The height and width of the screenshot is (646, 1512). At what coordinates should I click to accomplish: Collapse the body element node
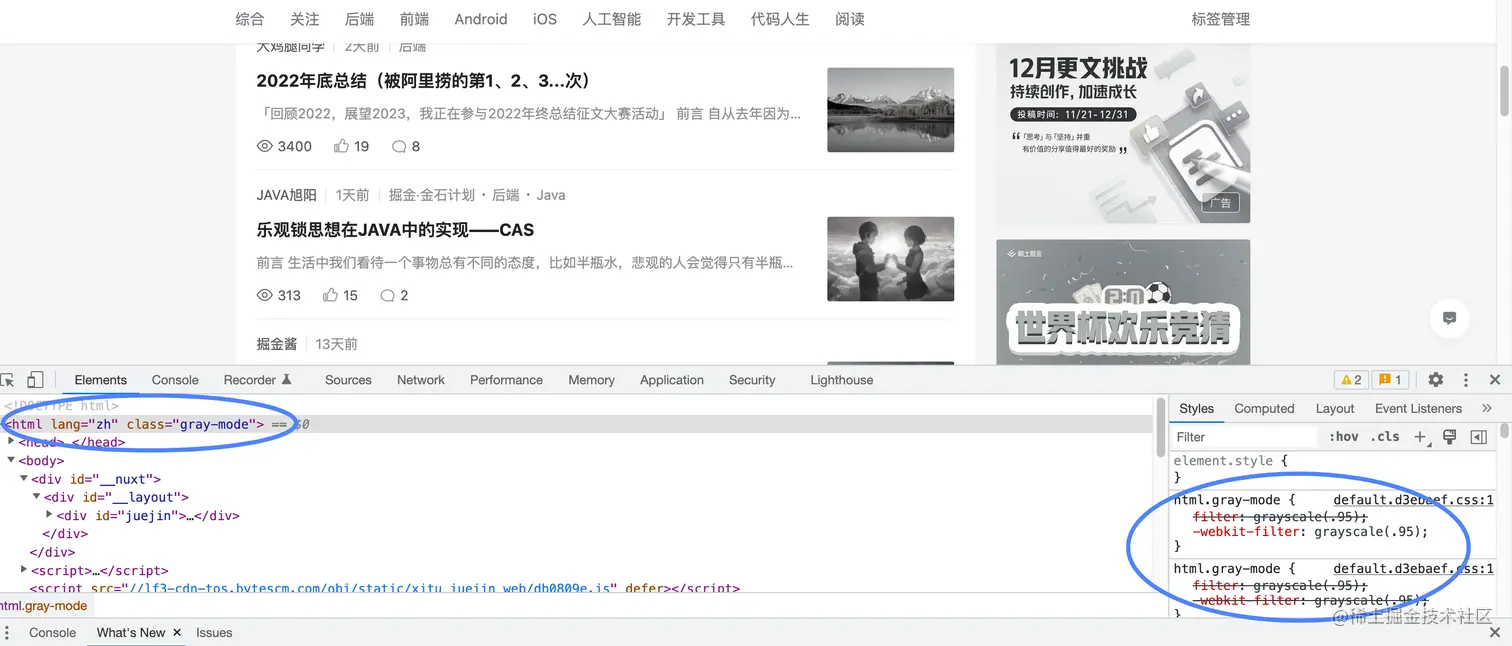[x=12, y=460]
